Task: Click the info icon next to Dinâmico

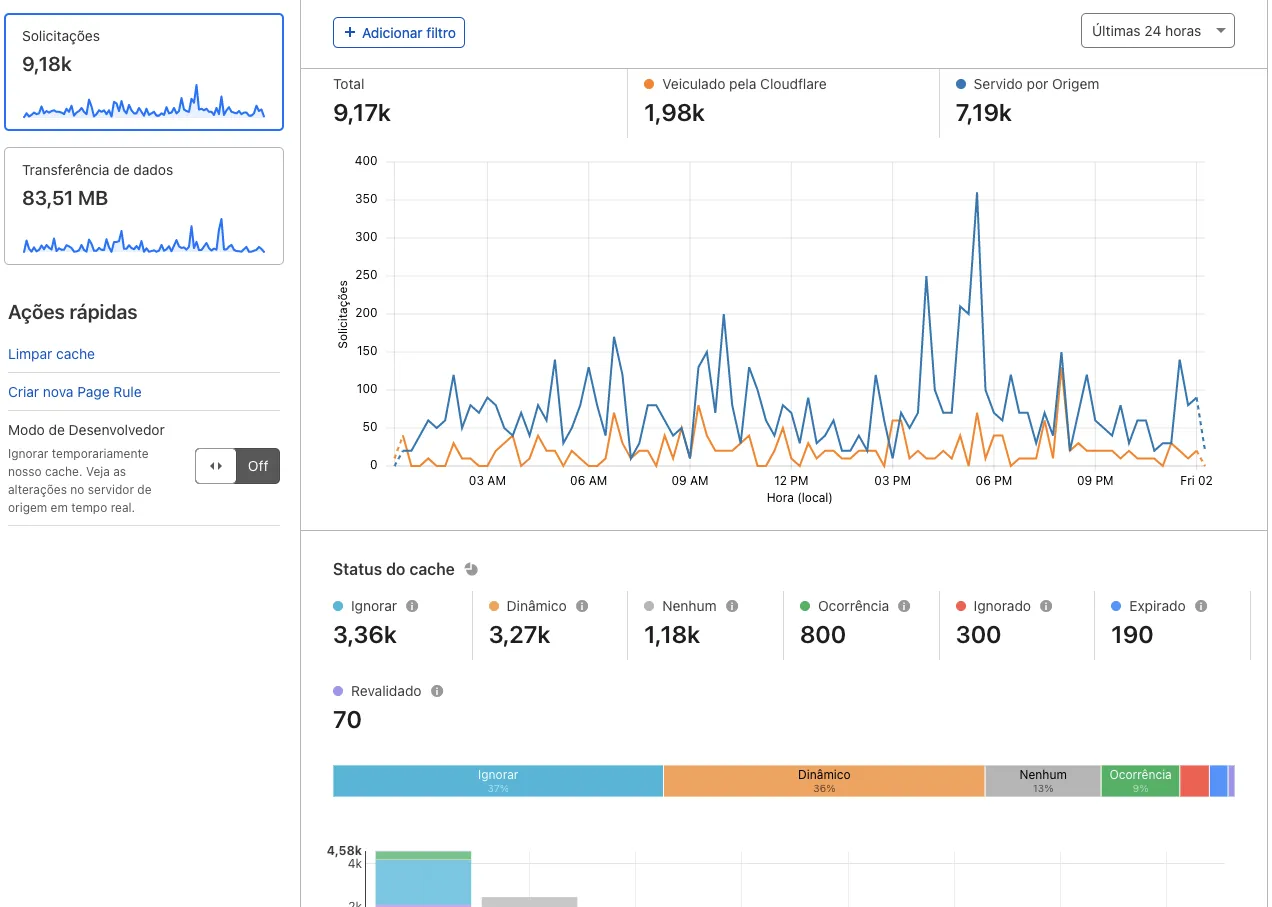Action: 582,606
